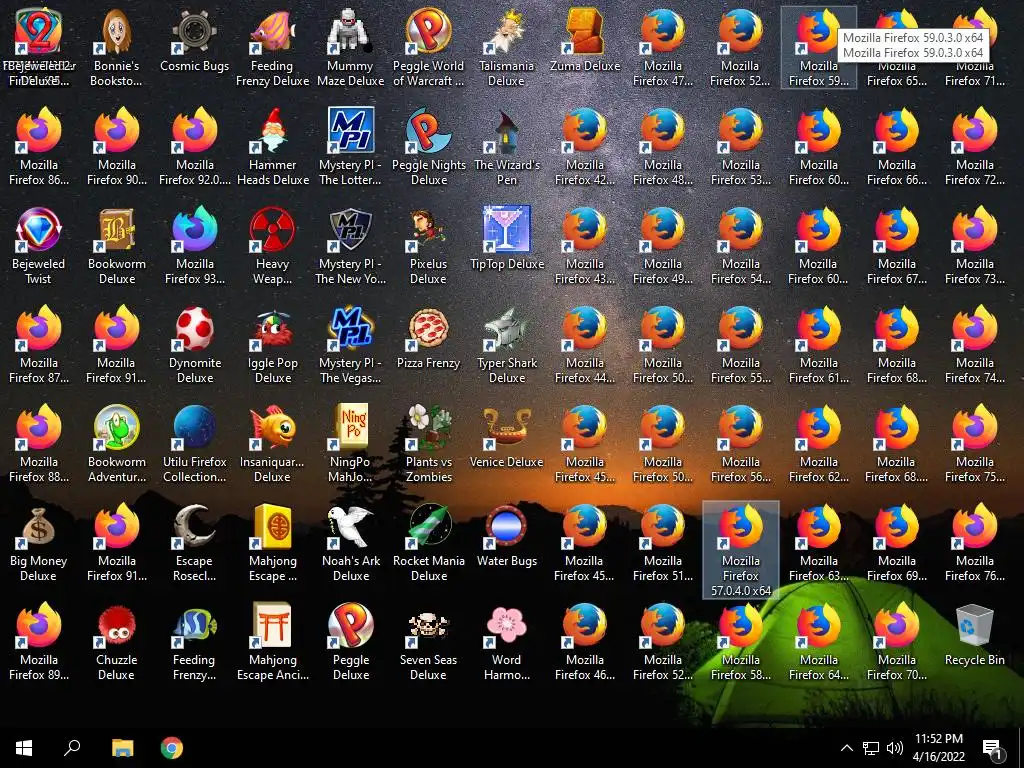Open notification action center
The image size is (1024, 768).
click(x=993, y=748)
